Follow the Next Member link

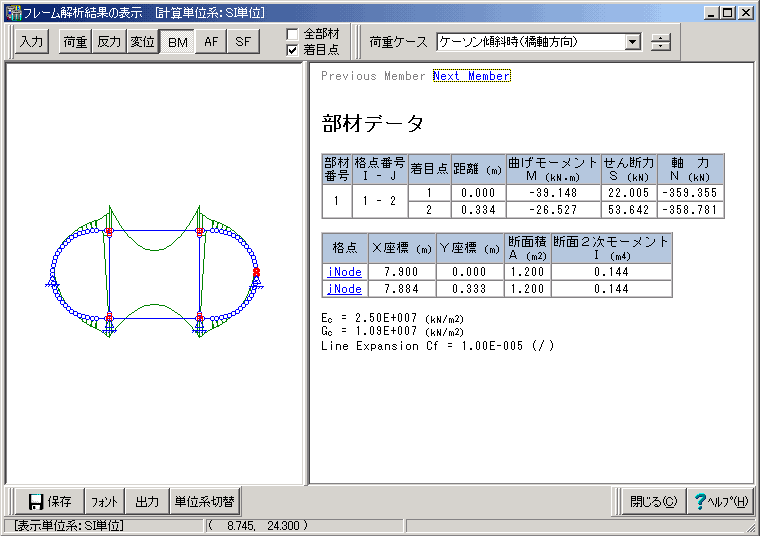click(472, 76)
